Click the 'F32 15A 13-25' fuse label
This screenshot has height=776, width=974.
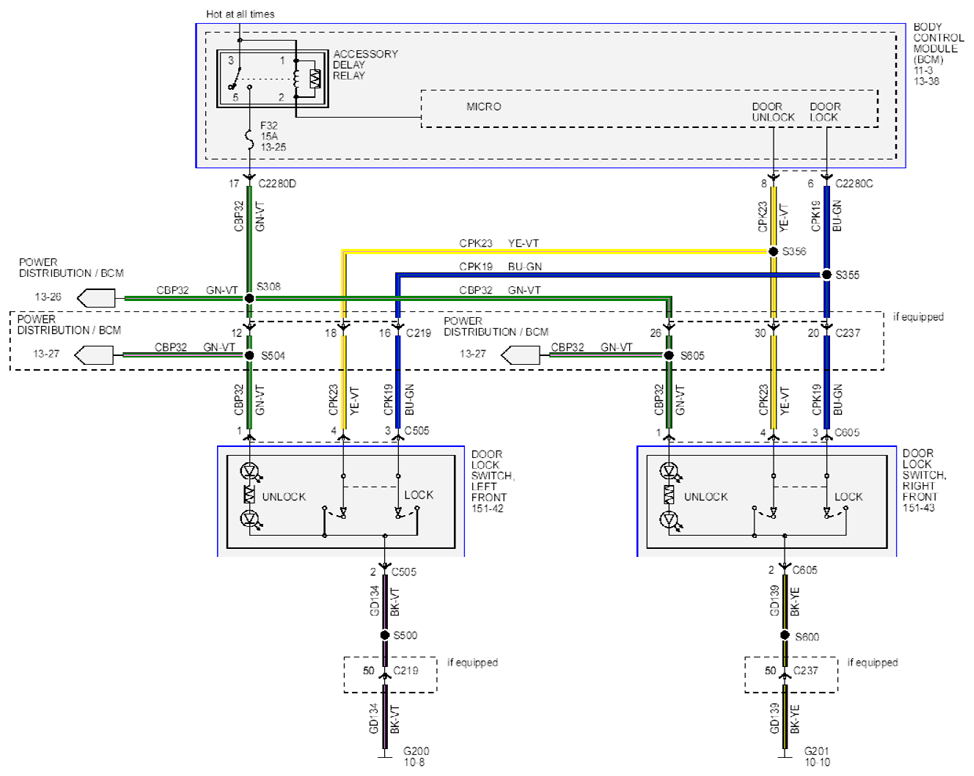[273, 137]
